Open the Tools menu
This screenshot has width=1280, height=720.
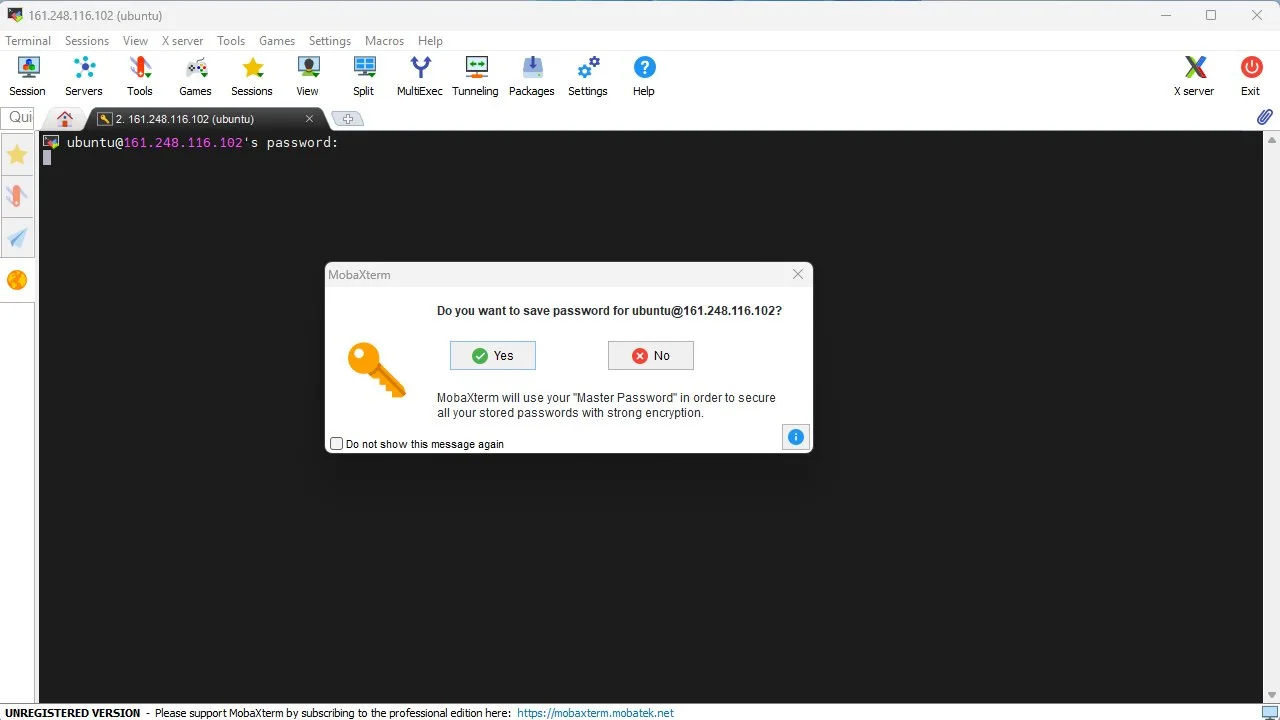231,41
